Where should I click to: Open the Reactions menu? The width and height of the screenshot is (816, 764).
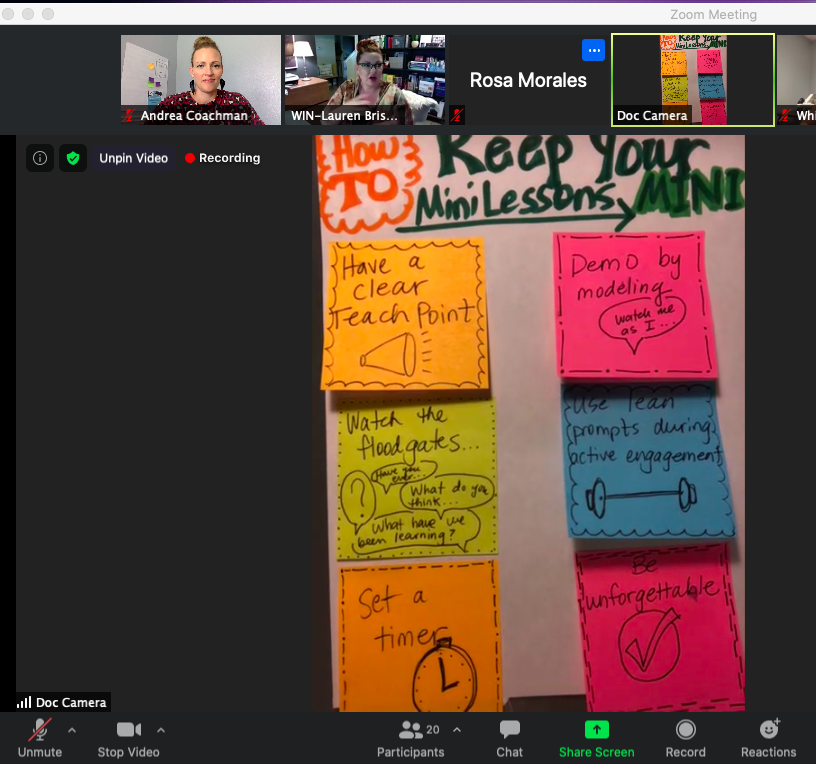click(x=769, y=738)
